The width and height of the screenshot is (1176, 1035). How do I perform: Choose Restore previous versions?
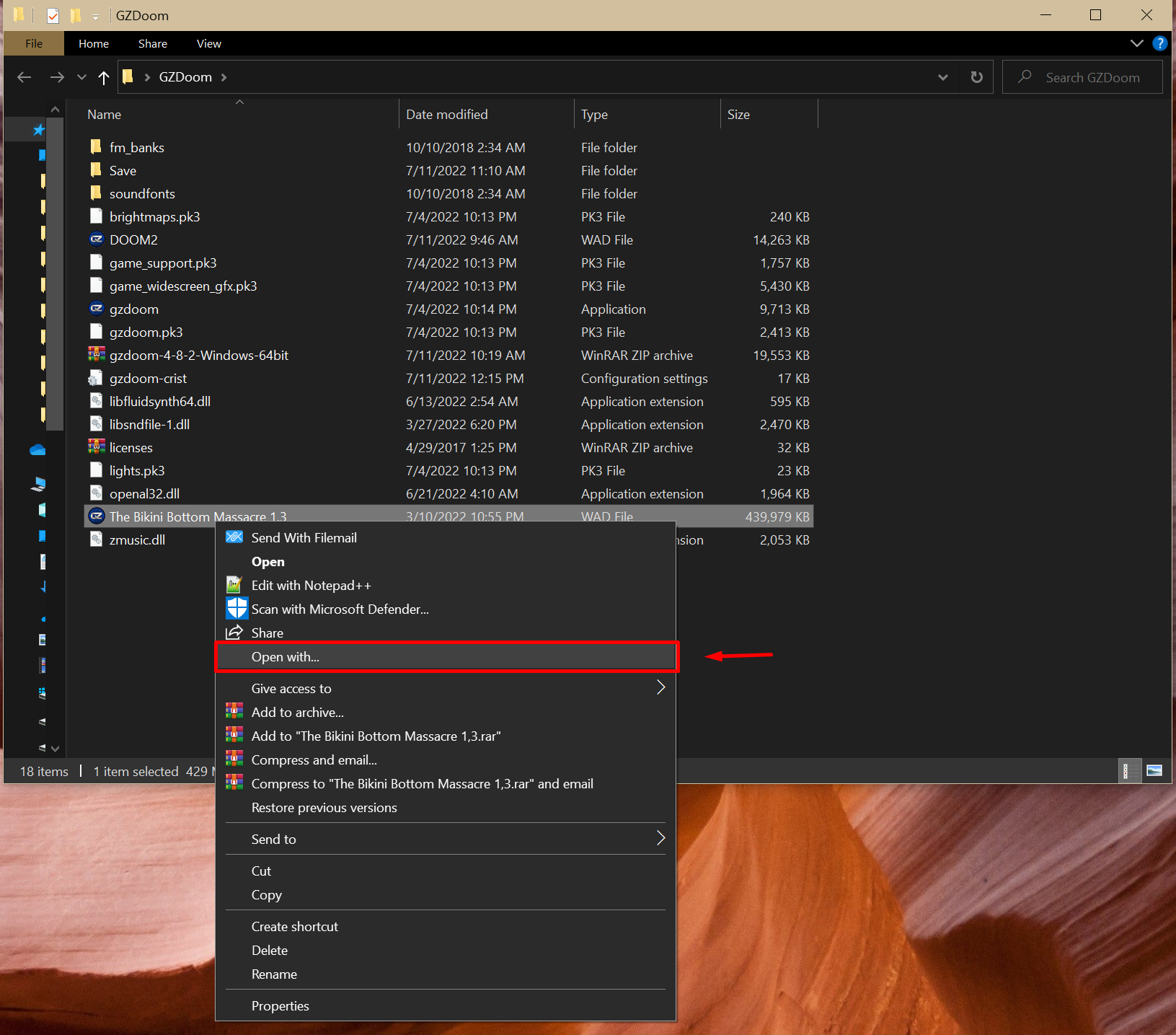(447, 807)
